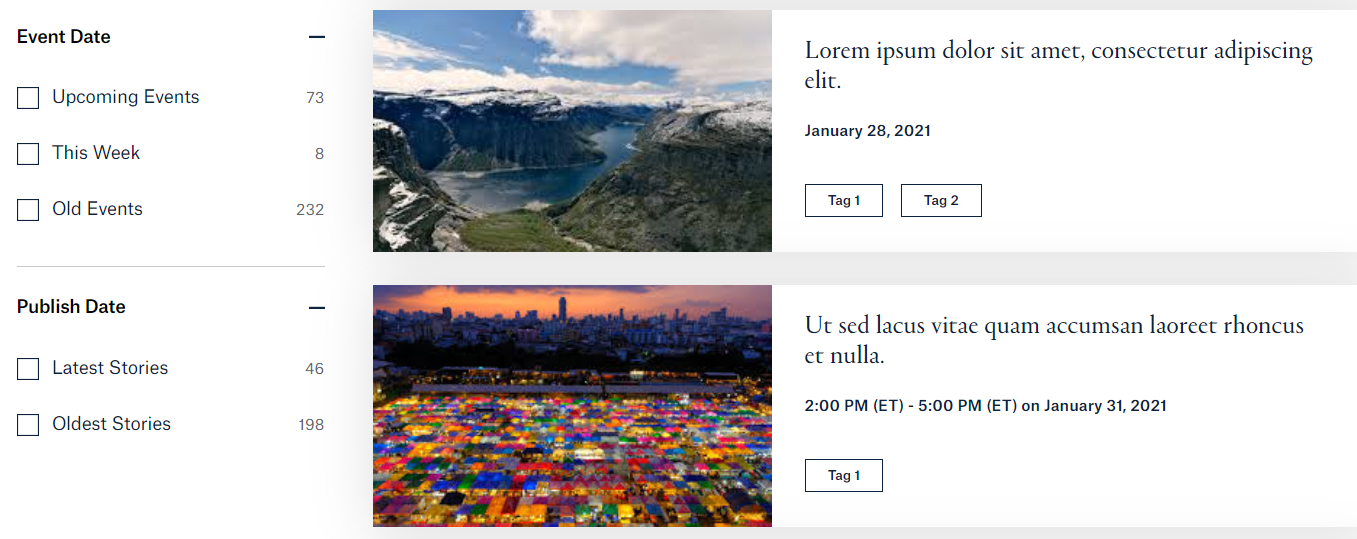Collapse the Publish Date filter section

(x=317, y=308)
